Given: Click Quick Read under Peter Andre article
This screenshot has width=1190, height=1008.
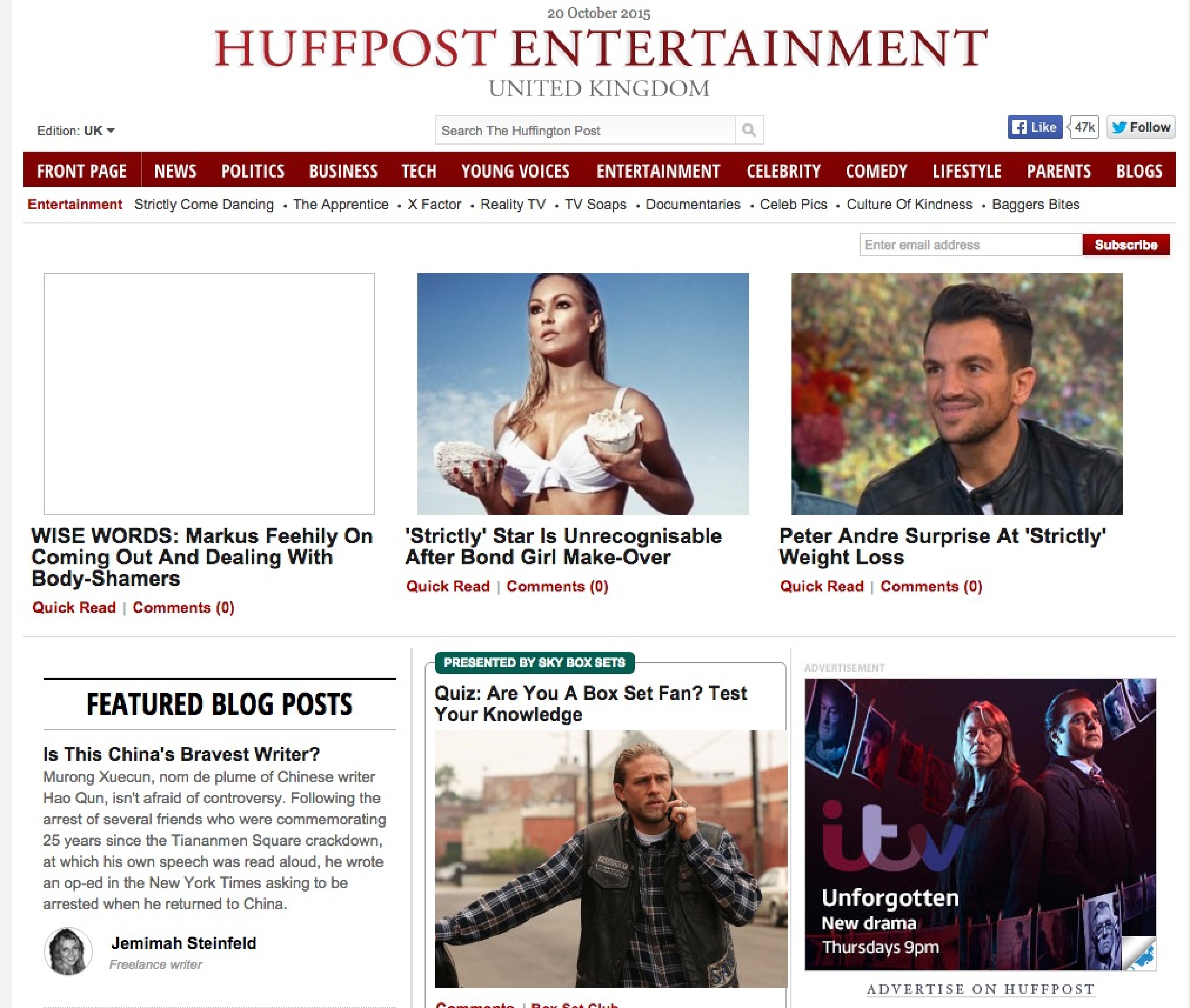Looking at the screenshot, I should (822, 586).
